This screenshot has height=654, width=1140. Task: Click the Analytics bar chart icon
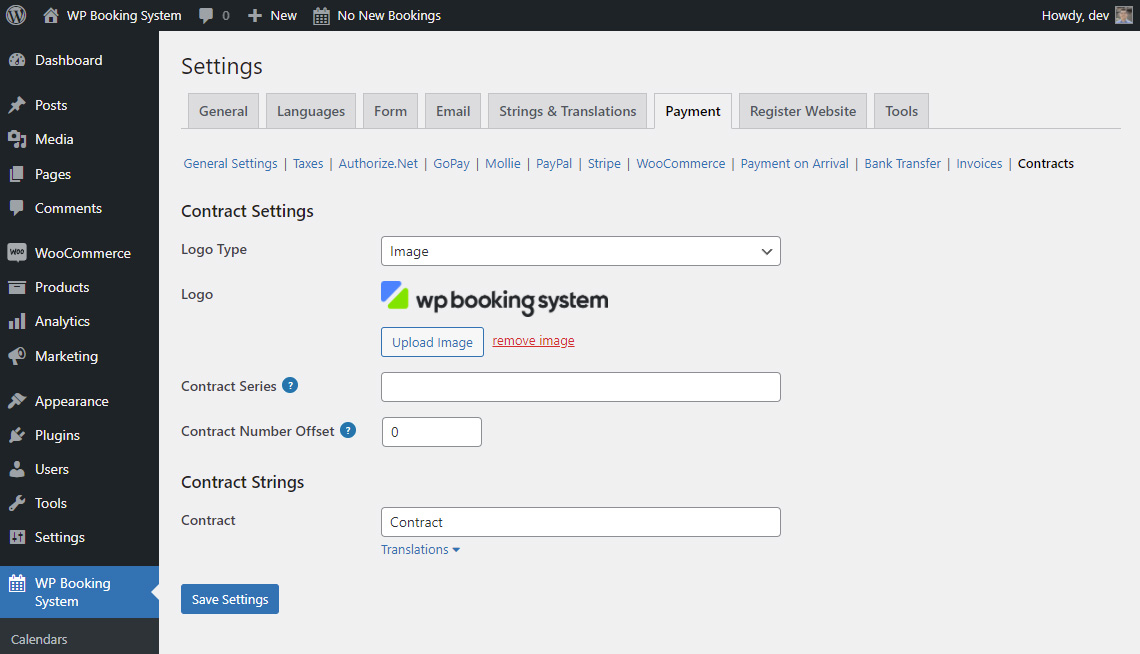click(17, 321)
